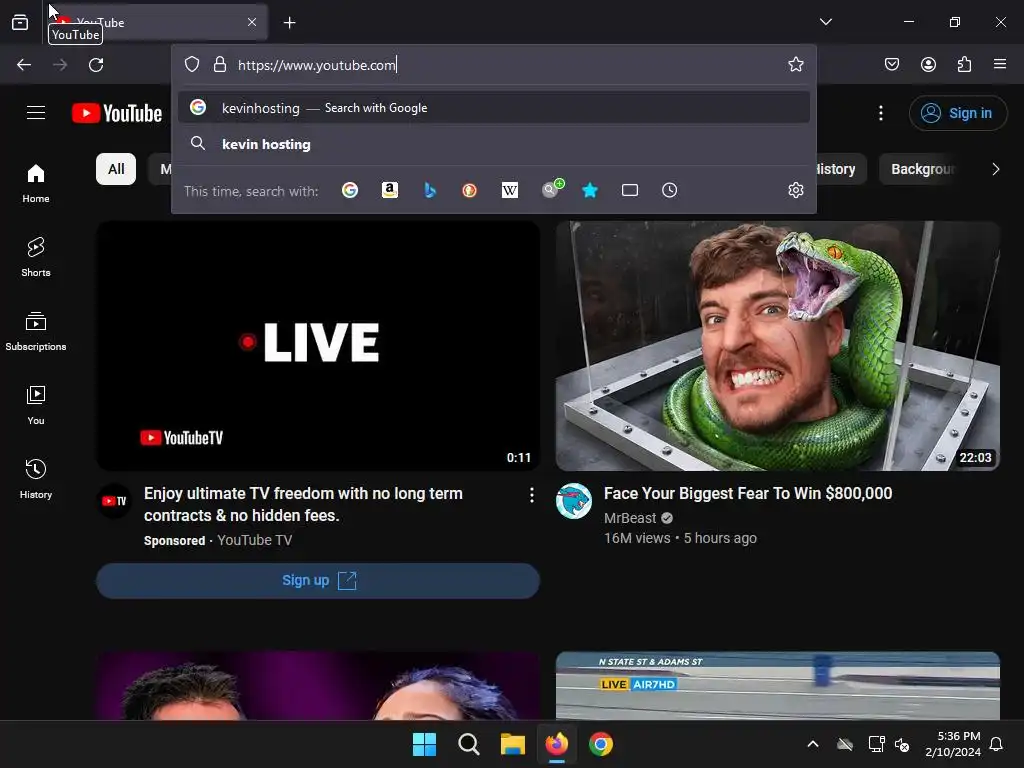
Task: Open notification bell in taskbar
Action: (x=996, y=744)
